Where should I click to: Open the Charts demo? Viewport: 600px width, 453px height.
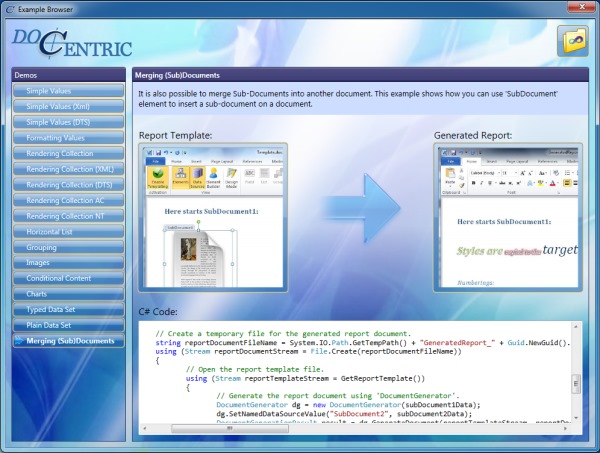tap(68, 294)
